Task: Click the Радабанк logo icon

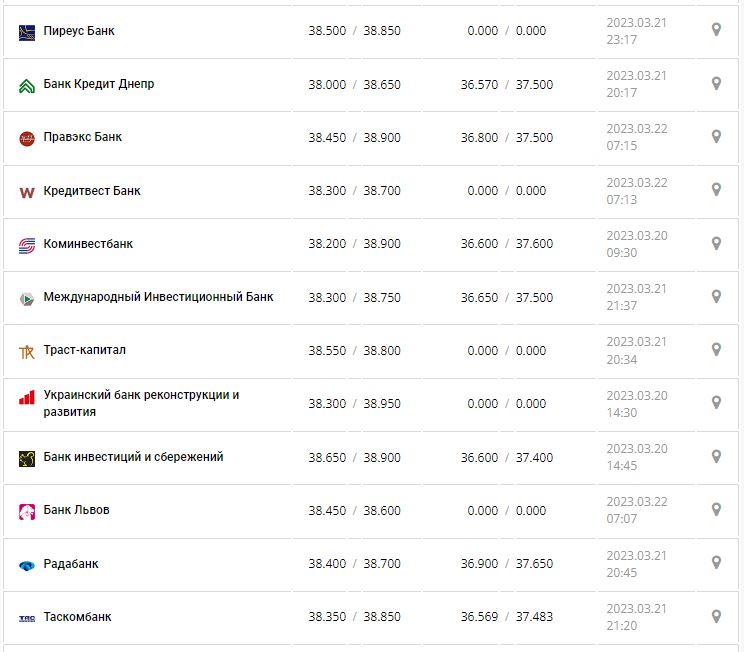Action: (27, 565)
